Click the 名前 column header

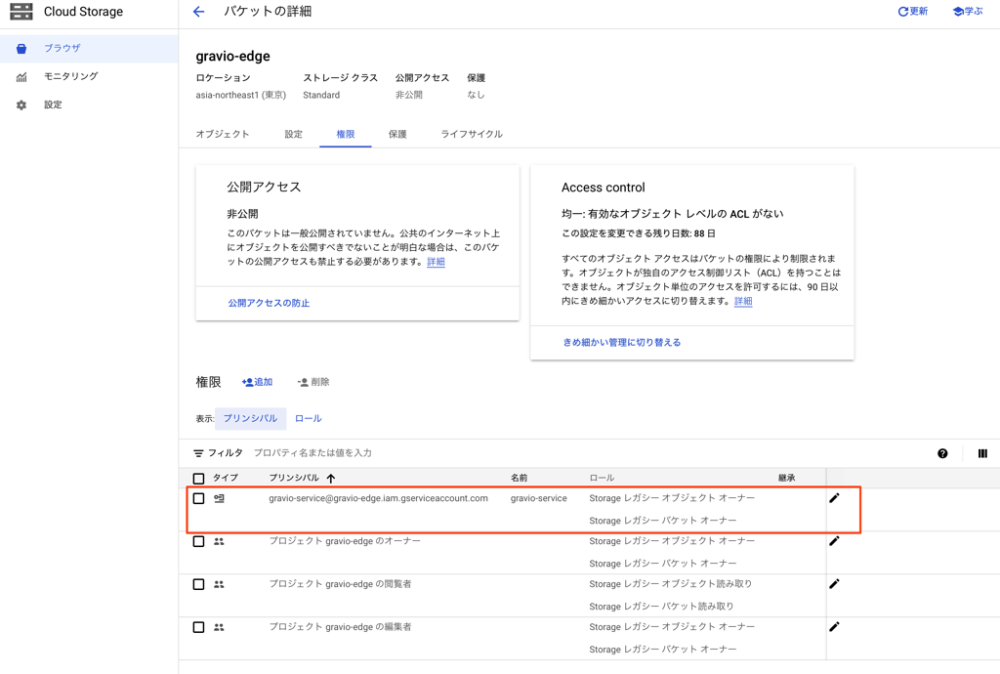[519, 478]
